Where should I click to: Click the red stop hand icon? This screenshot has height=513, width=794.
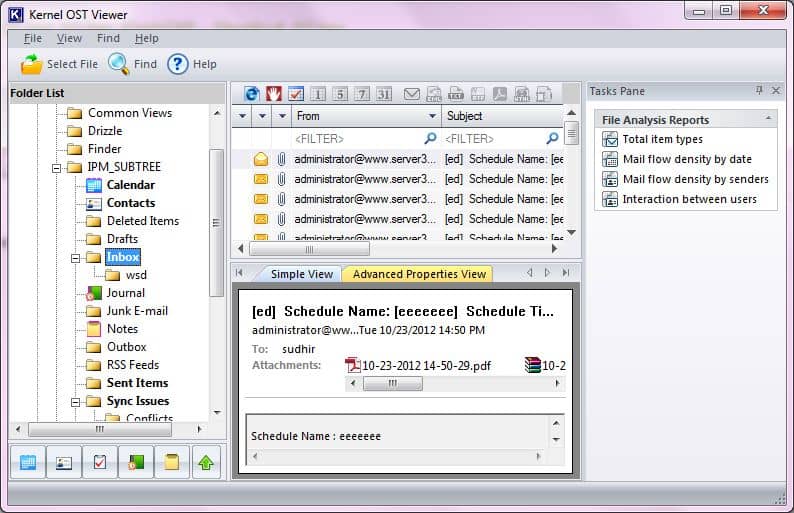point(273,94)
